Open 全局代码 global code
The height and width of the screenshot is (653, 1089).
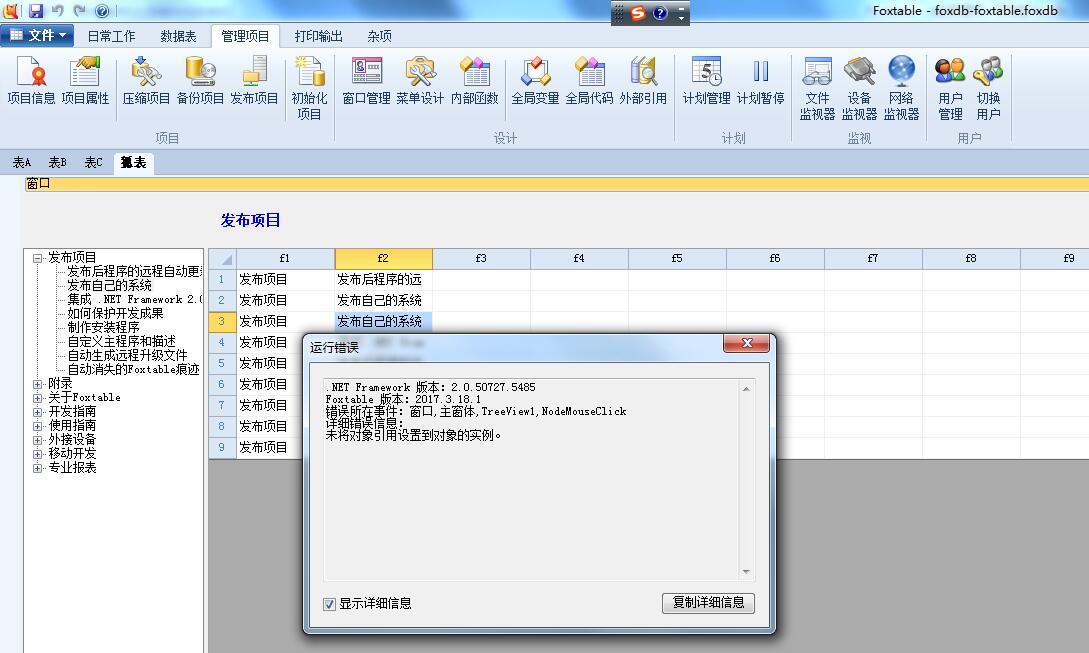click(589, 81)
